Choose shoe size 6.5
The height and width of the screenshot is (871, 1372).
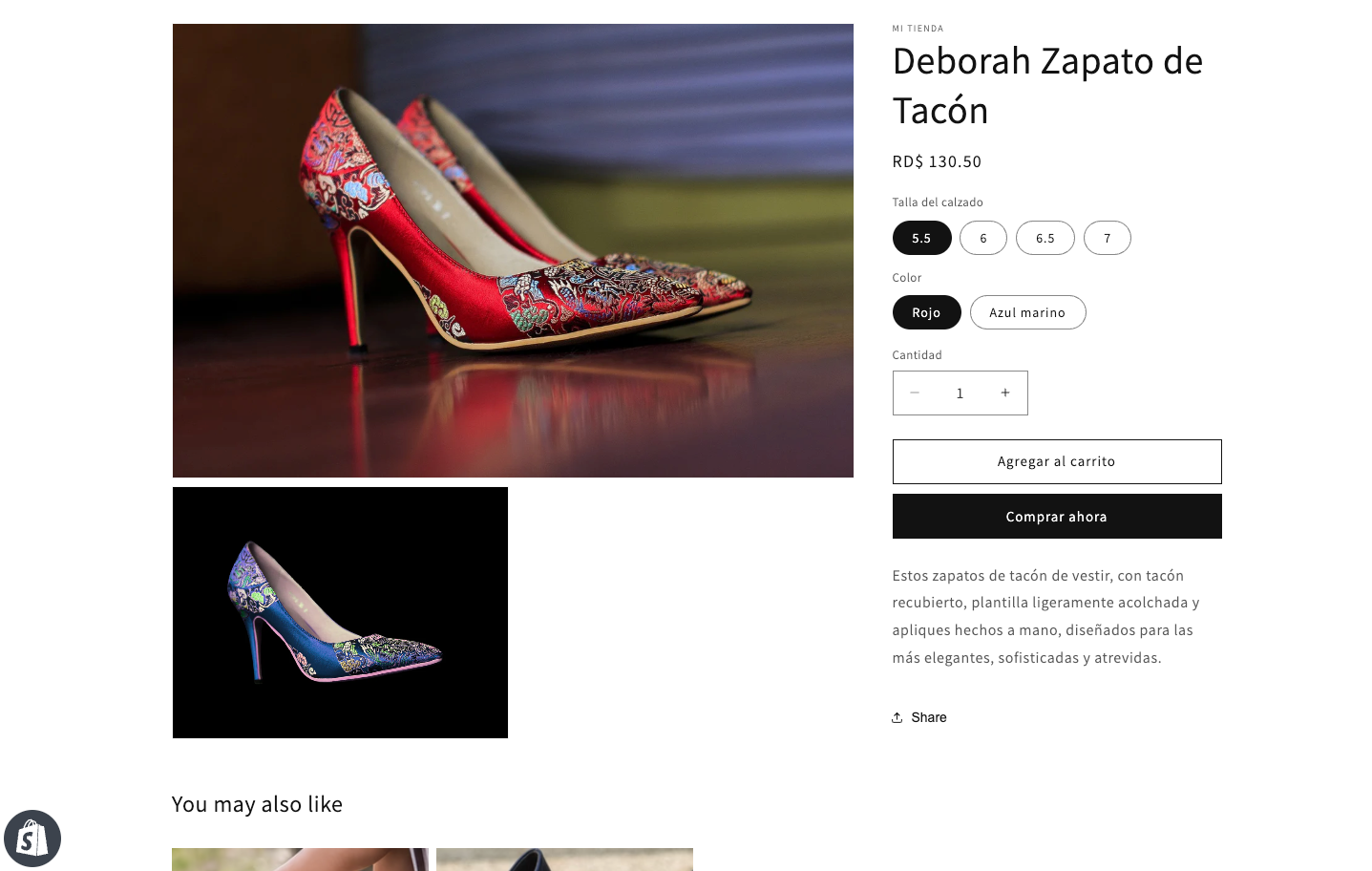(1045, 238)
